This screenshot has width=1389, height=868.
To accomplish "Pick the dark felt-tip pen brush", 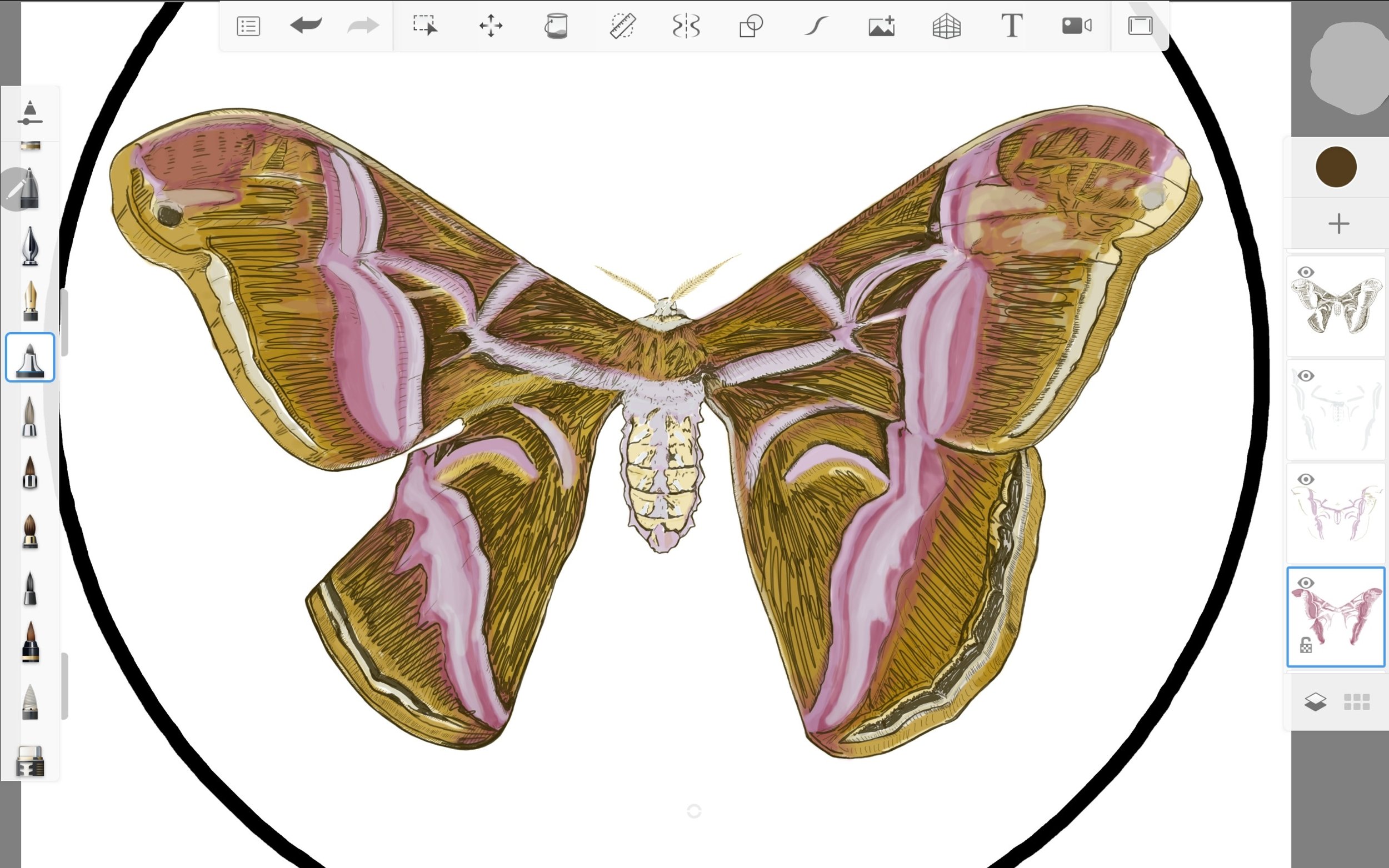I will [x=30, y=588].
